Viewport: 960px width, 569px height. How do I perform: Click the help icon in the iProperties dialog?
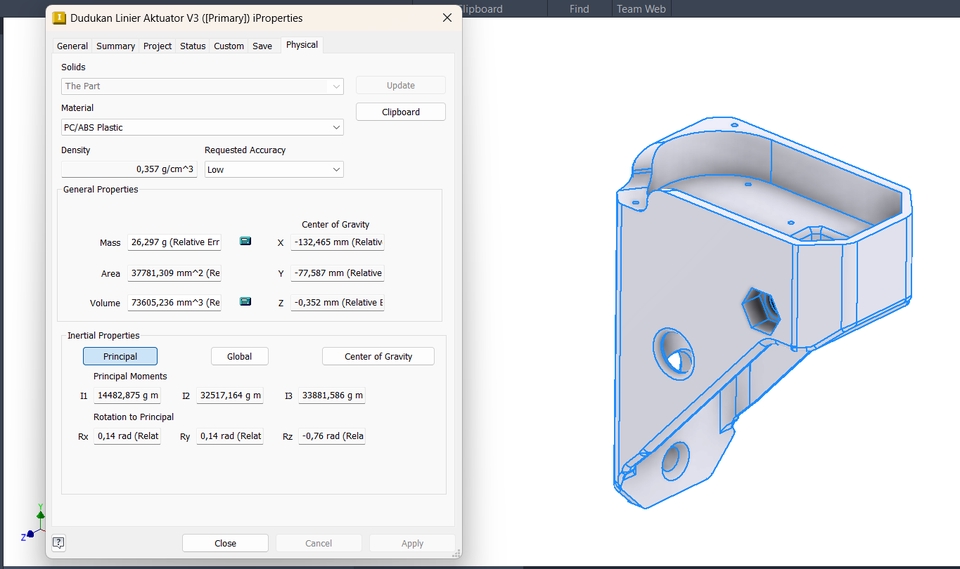coord(58,543)
